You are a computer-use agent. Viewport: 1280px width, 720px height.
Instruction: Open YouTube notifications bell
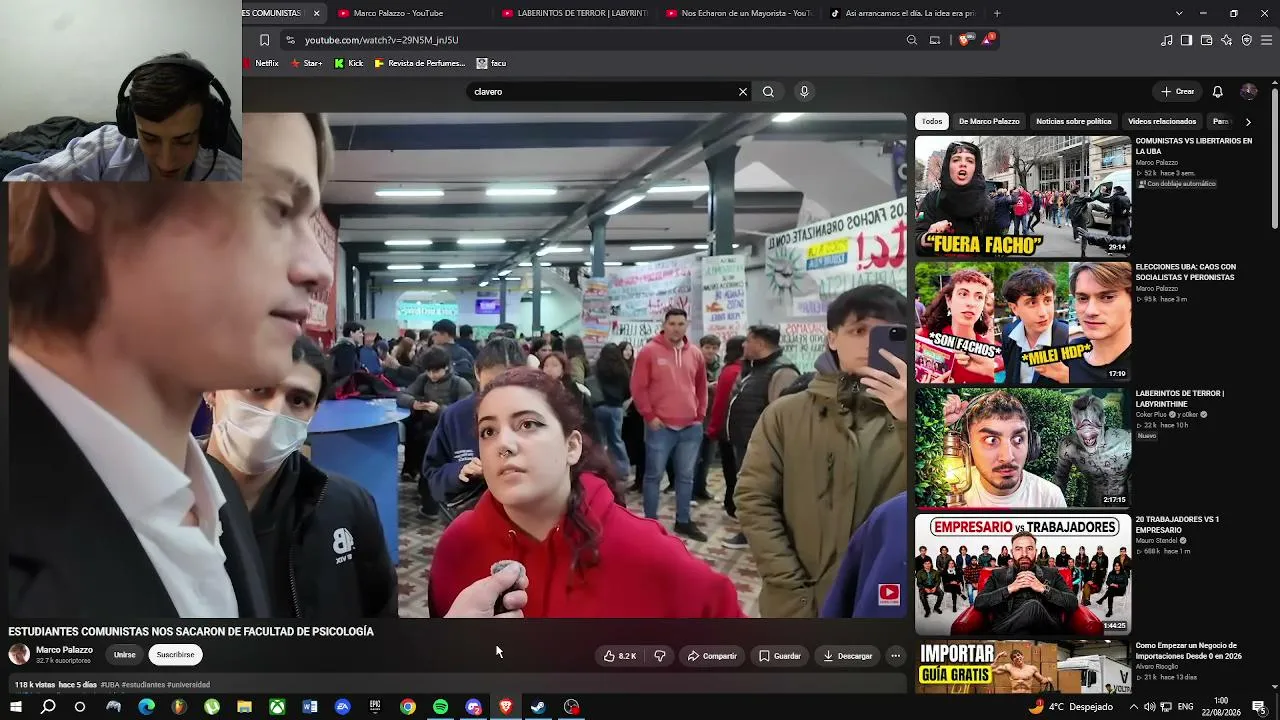click(x=1217, y=92)
